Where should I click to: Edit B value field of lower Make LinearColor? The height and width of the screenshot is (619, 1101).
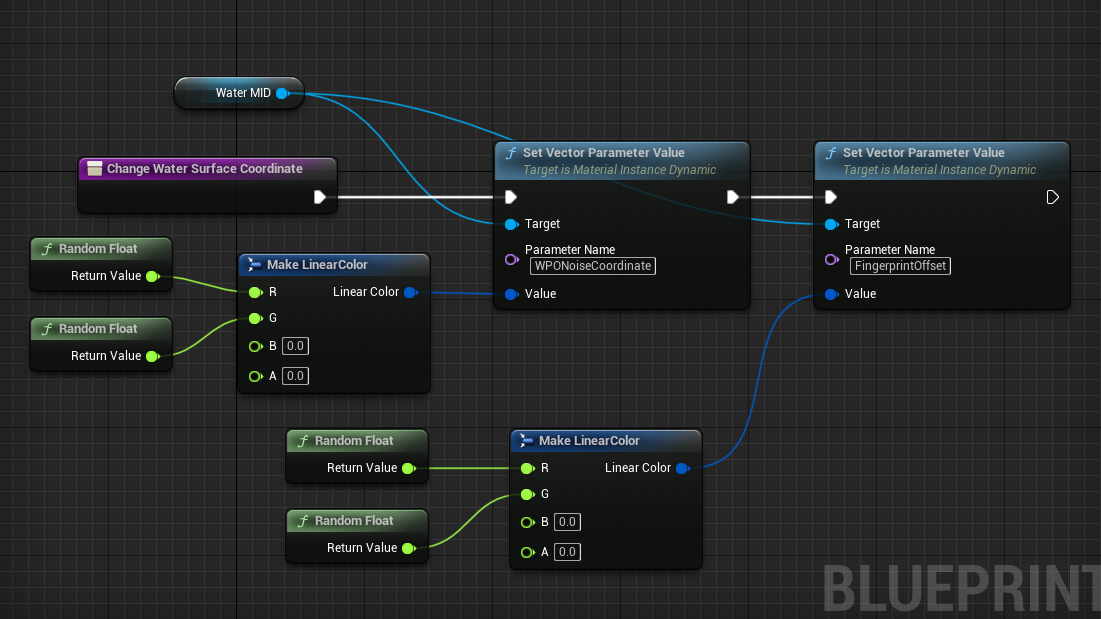pyautogui.click(x=567, y=522)
